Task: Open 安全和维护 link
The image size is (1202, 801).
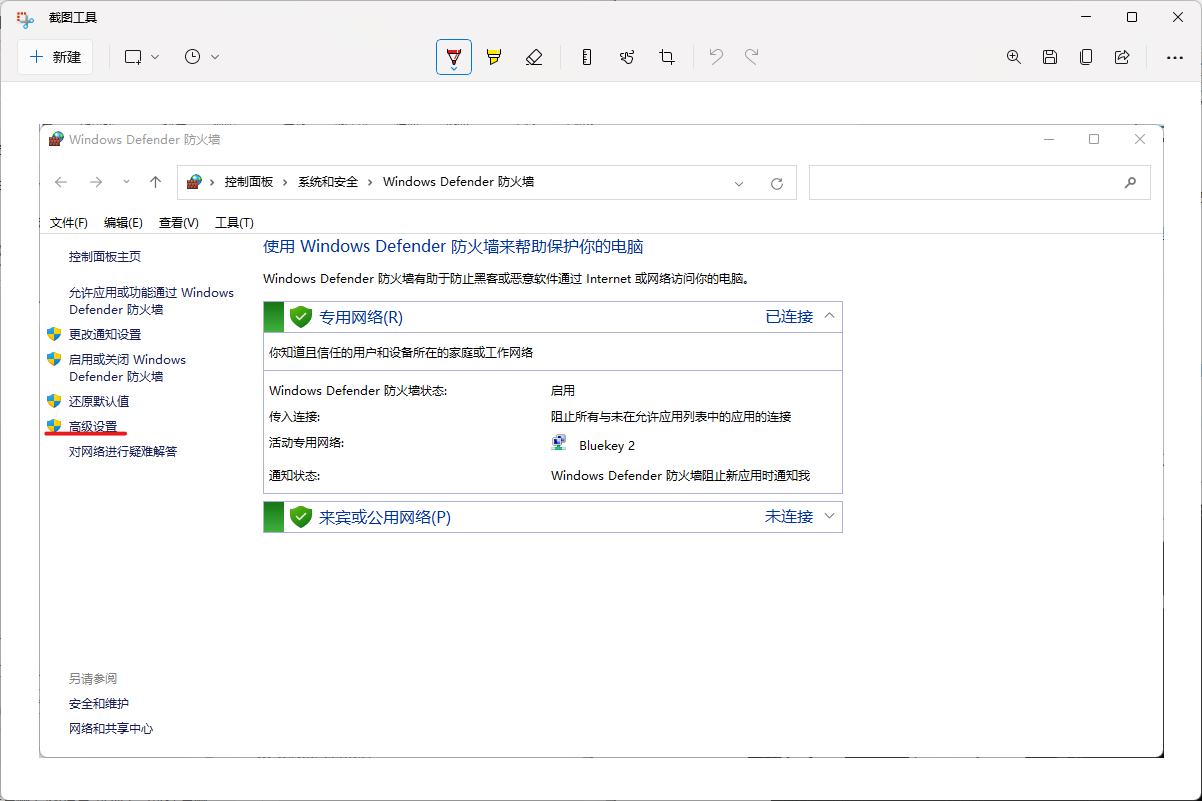Action: pos(99,703)
